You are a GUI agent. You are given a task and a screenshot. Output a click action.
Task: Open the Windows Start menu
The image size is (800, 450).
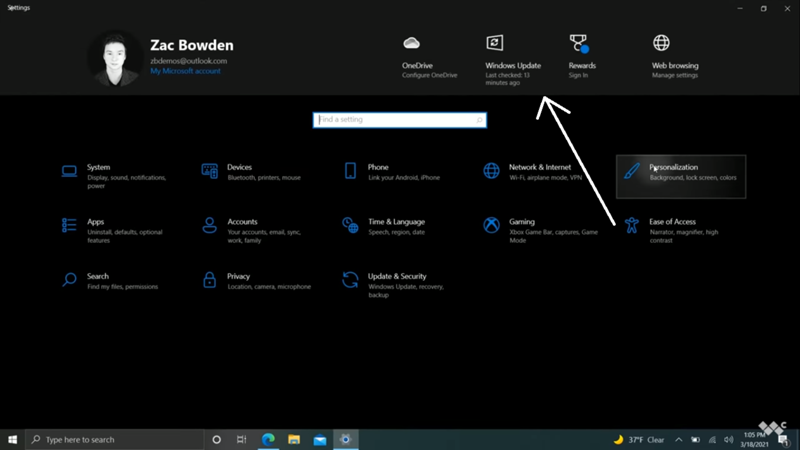click(x=12, y=439)
